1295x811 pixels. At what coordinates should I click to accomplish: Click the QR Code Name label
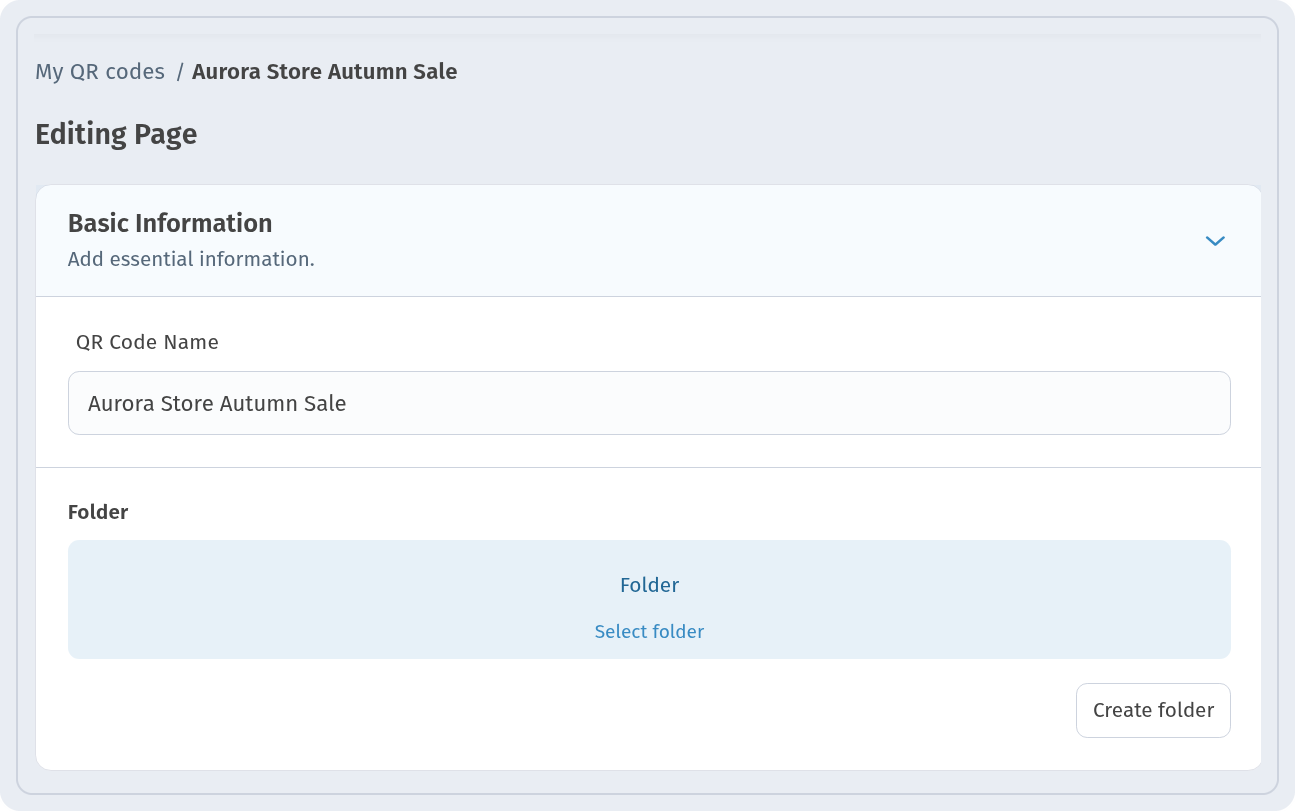(147, 342)
